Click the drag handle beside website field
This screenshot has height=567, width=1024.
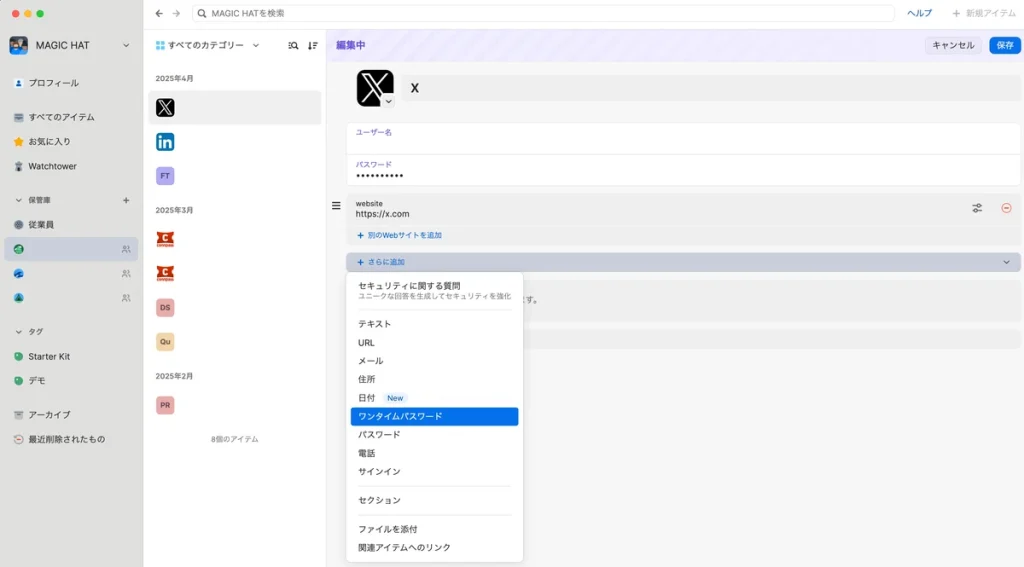pyautogui.click(x=336, y=206)
